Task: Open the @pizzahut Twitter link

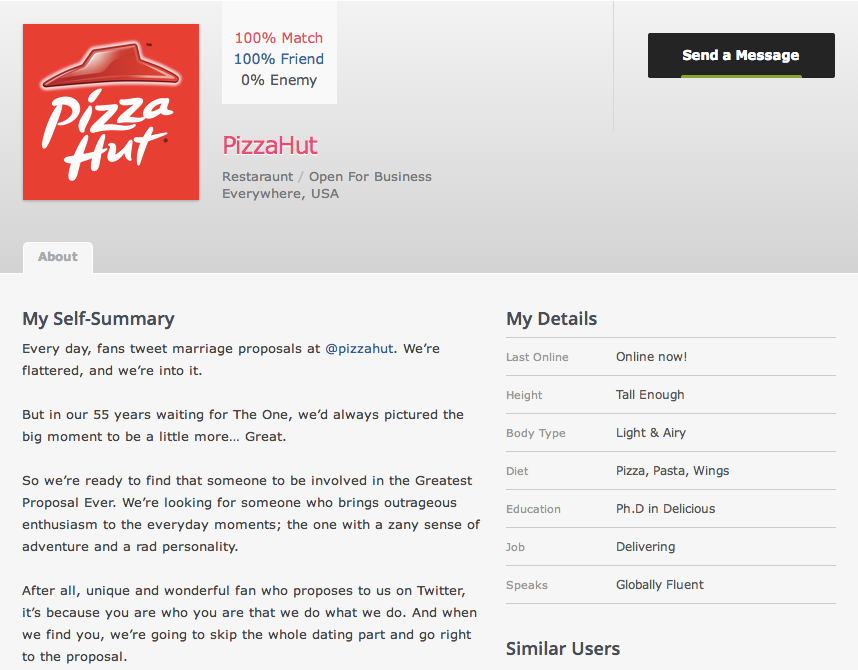Action: point(359,349)
